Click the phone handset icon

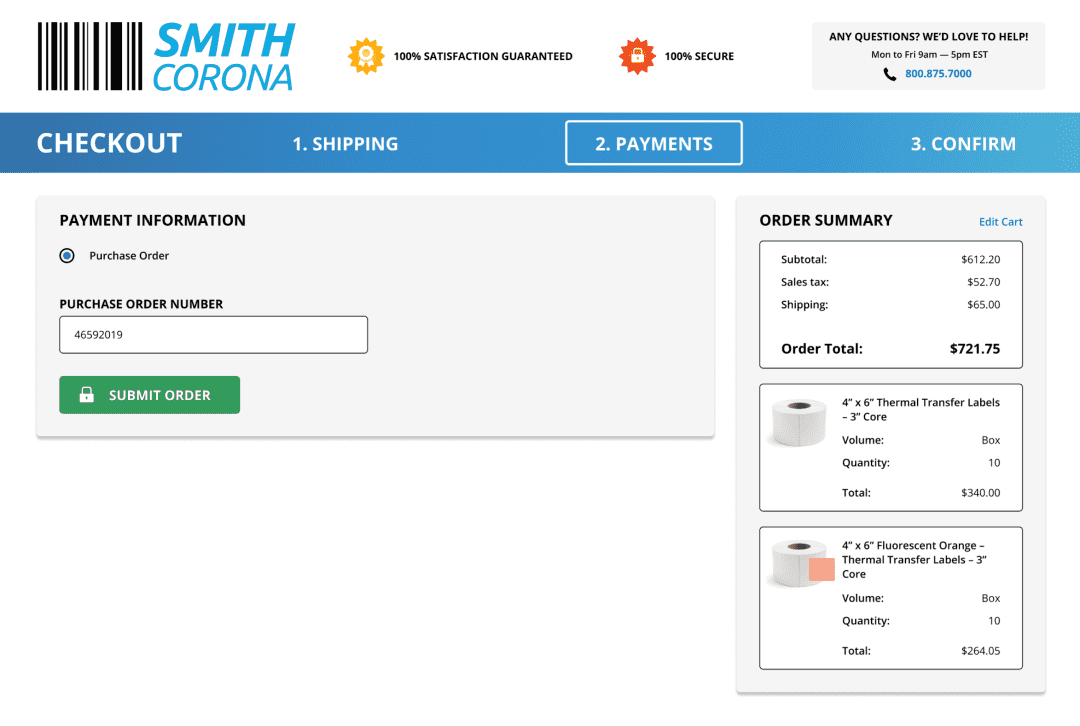[890, 74]
